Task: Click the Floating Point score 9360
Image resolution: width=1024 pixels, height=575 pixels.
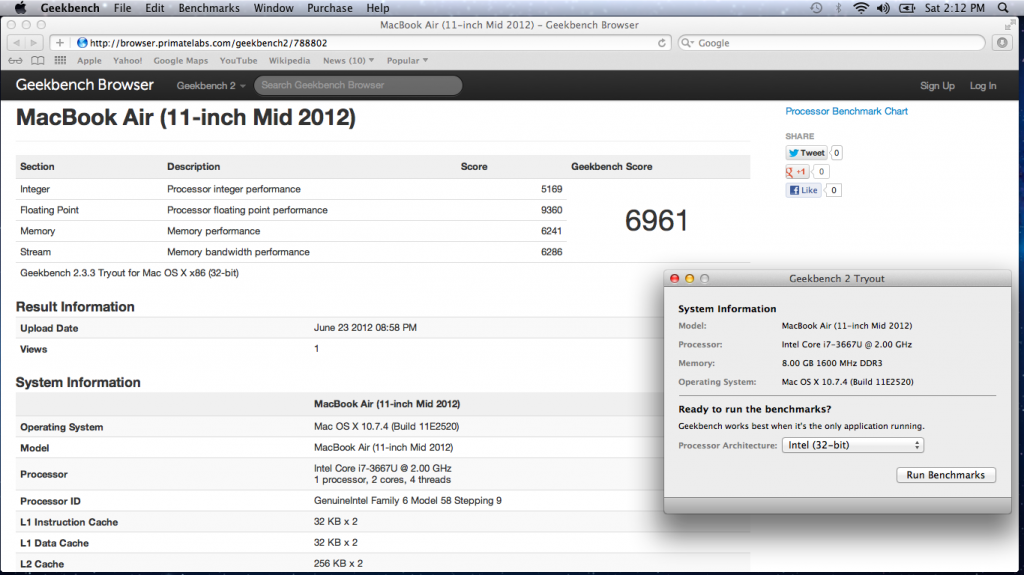Action: point(551,210)
